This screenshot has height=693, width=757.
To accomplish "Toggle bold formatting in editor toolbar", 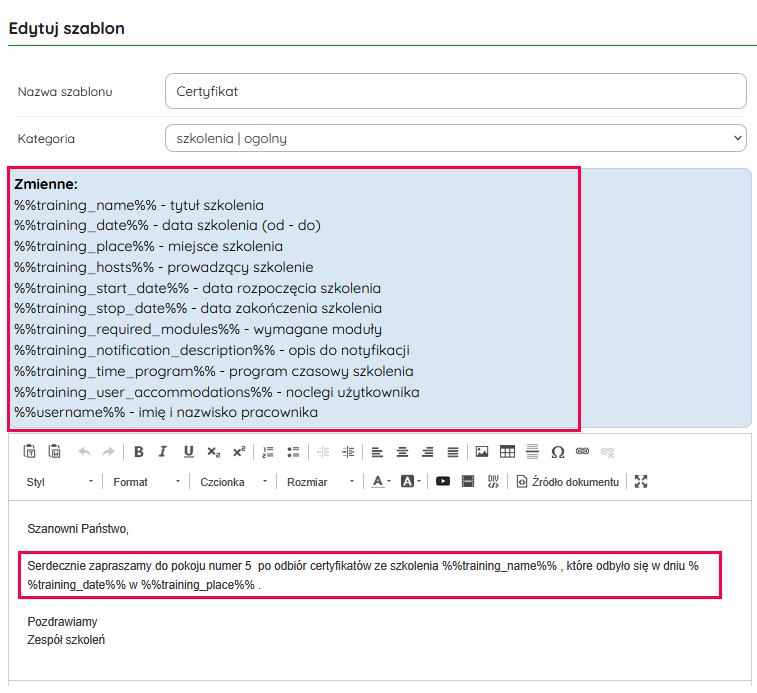I will coord(139,452).
